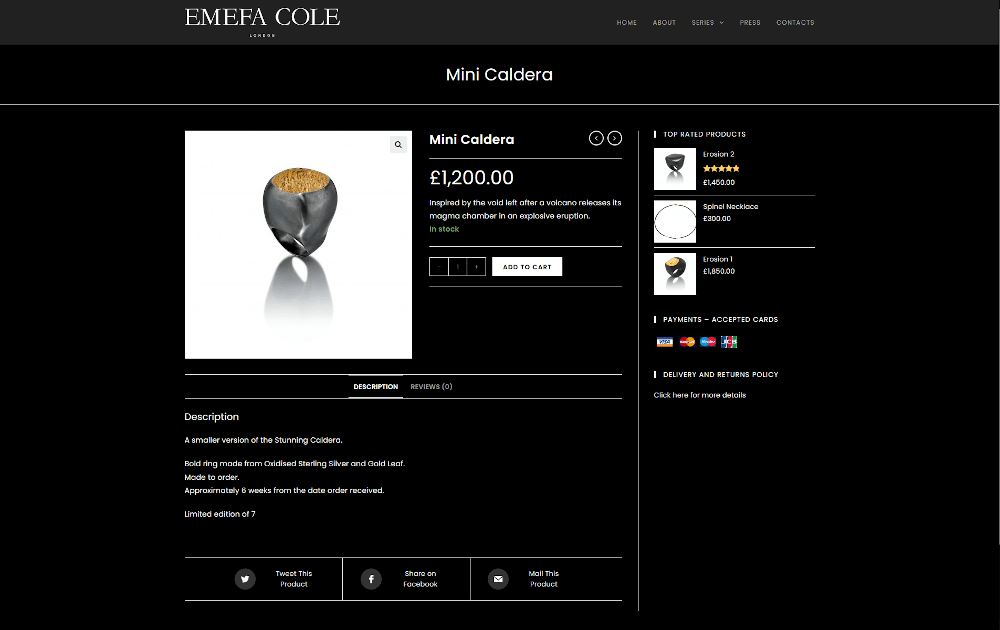Expand the Series dropdown menu

[707, 23]
